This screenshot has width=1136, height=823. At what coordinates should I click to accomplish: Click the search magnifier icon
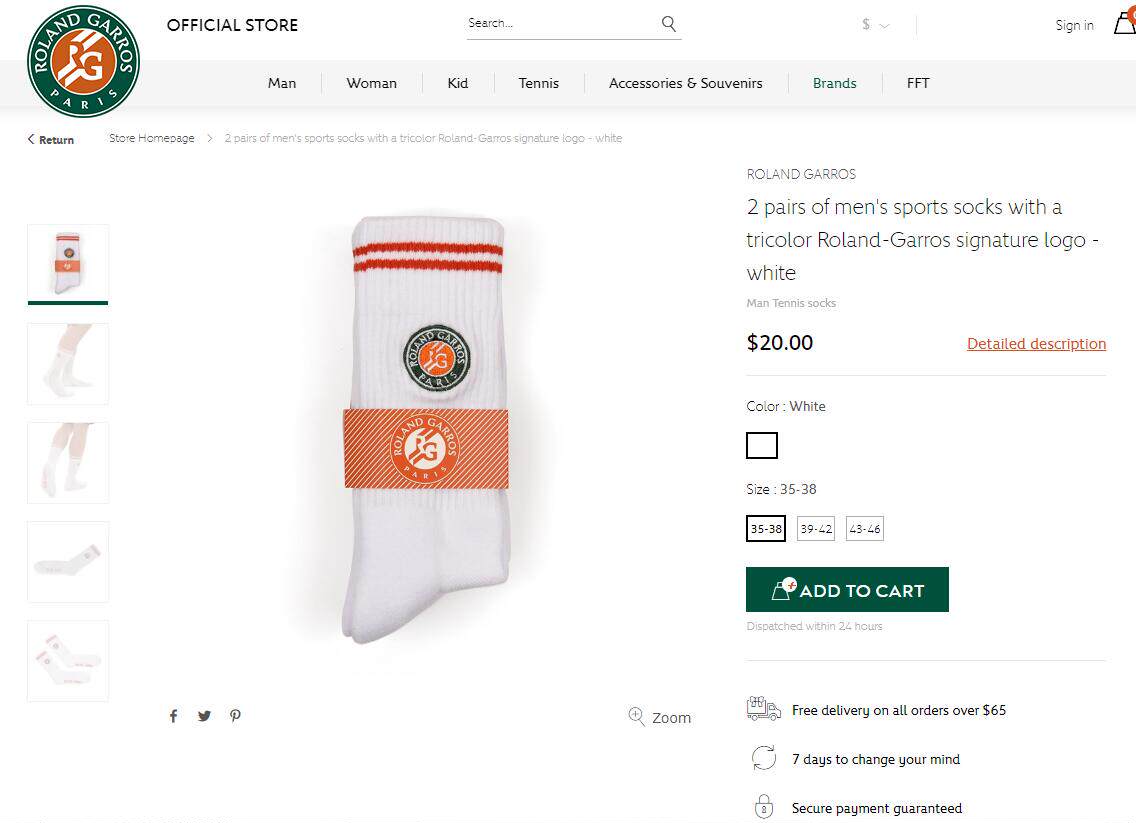669,24
